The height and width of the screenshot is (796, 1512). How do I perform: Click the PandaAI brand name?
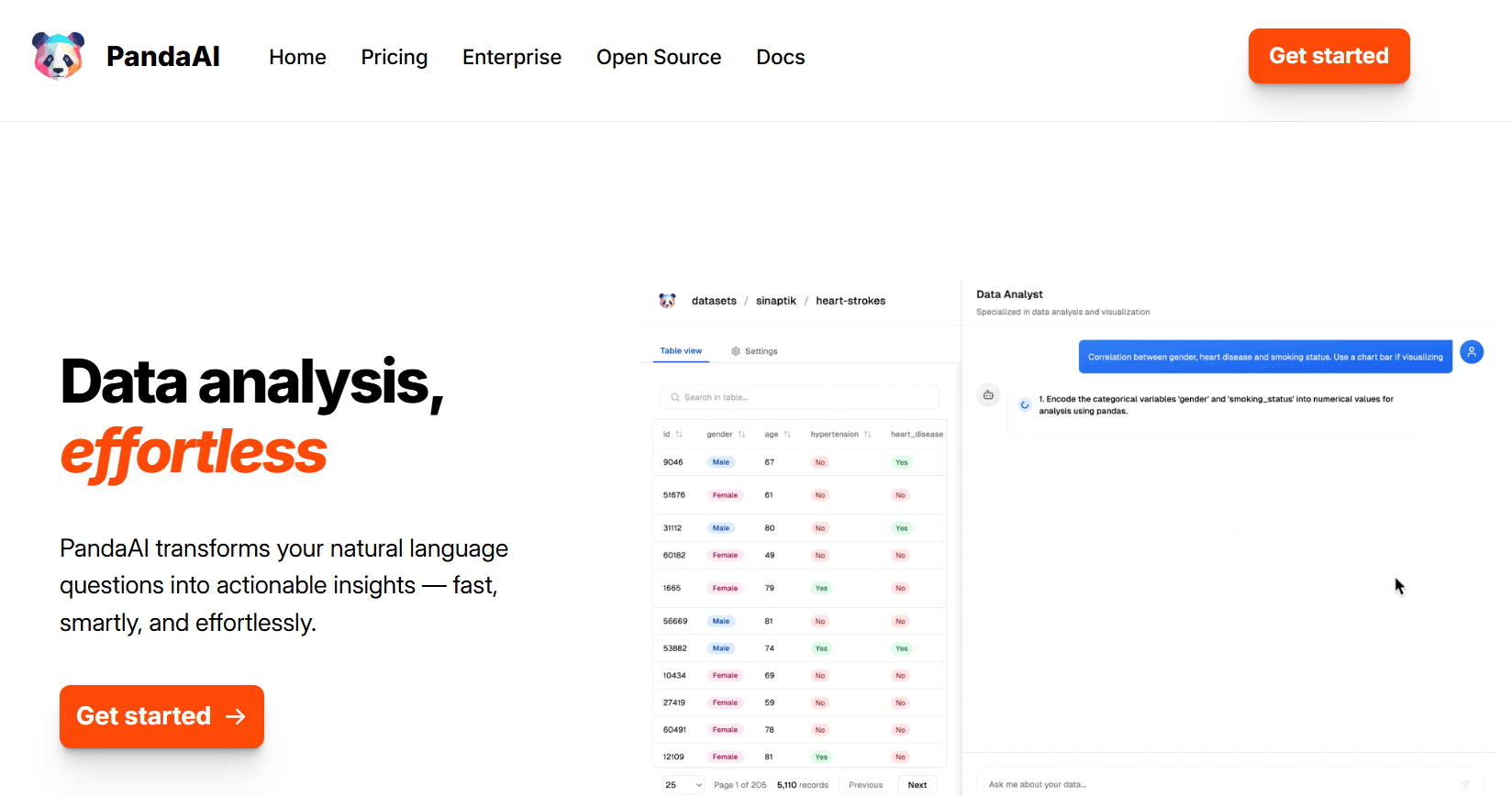click(163, 57)
